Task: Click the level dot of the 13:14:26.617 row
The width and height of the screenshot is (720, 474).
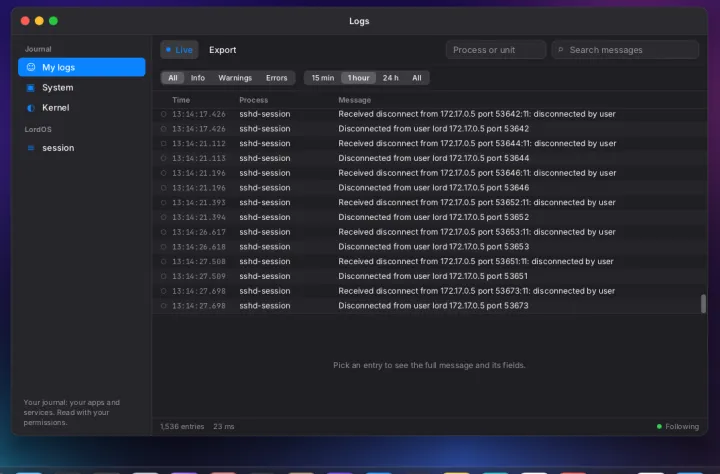Action: pyautogui.click(x=163, y=232)
